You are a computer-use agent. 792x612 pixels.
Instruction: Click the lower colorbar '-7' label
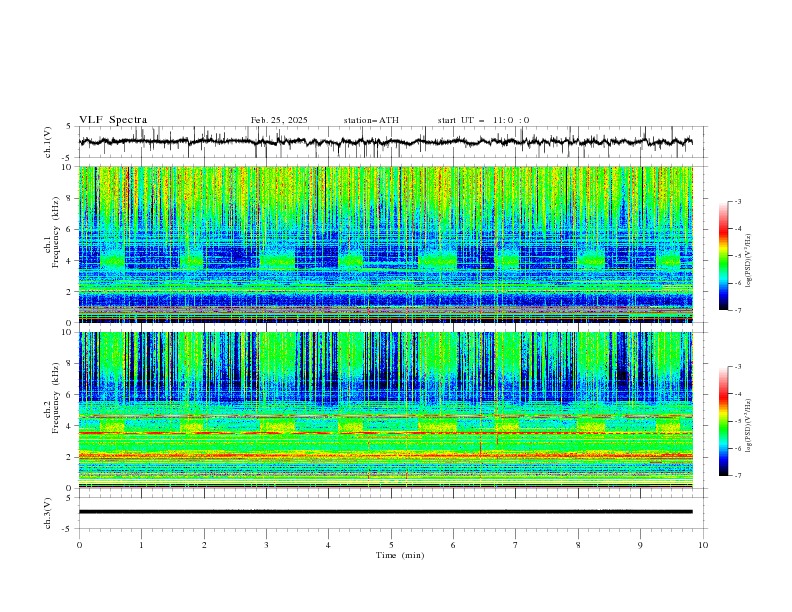point(737,475)
